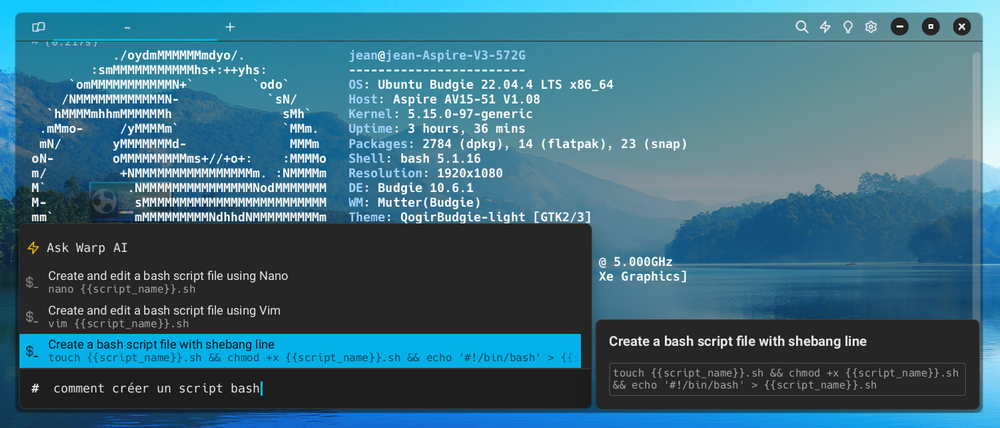Click the command input field with typed query
Screen dimensions: 1000x428
tap(300, 388)
